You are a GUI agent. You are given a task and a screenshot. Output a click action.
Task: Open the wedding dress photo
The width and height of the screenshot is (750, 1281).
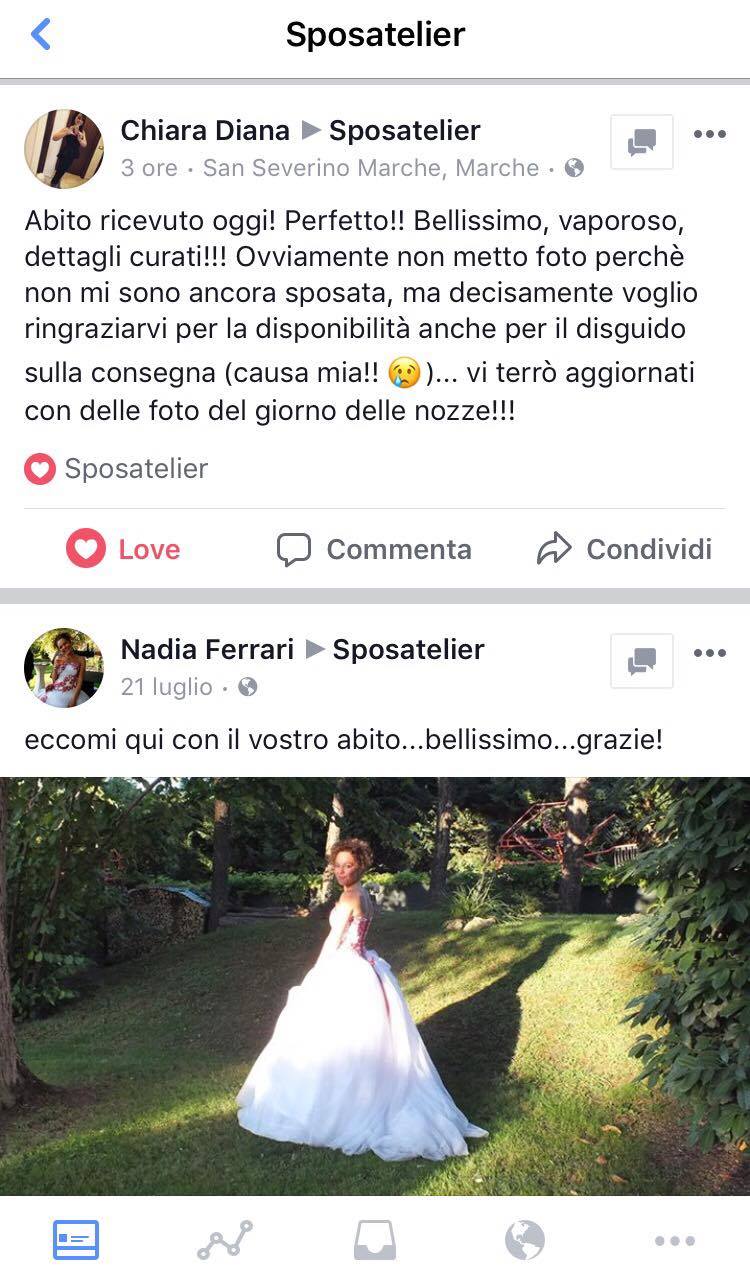coord(375,986)
